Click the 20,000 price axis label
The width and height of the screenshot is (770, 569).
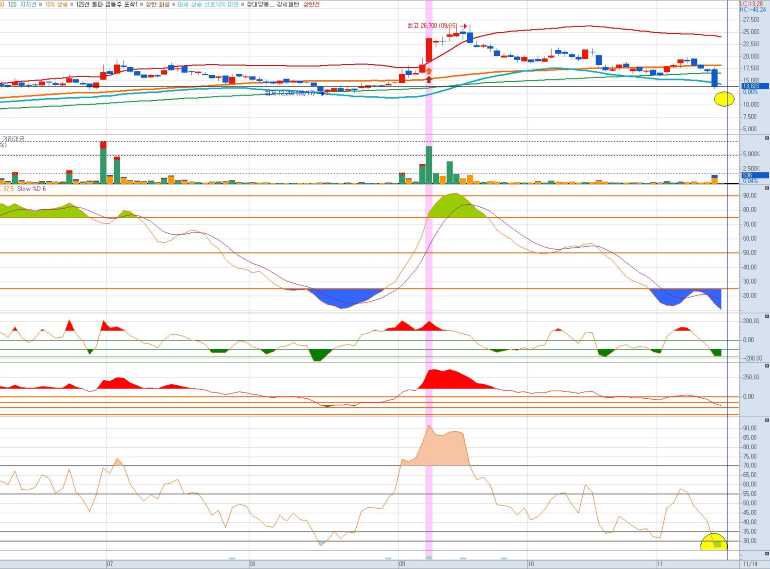click(x=751, y=56)
